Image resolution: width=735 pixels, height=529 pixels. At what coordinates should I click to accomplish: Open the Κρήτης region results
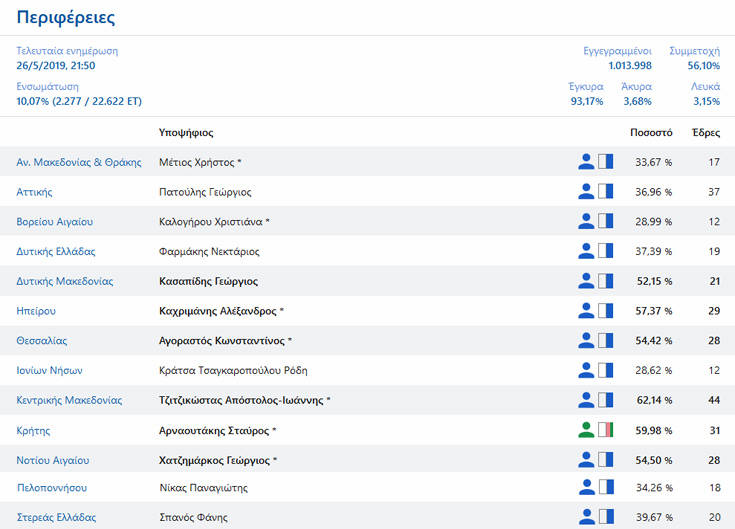click(x=33, y=430)
